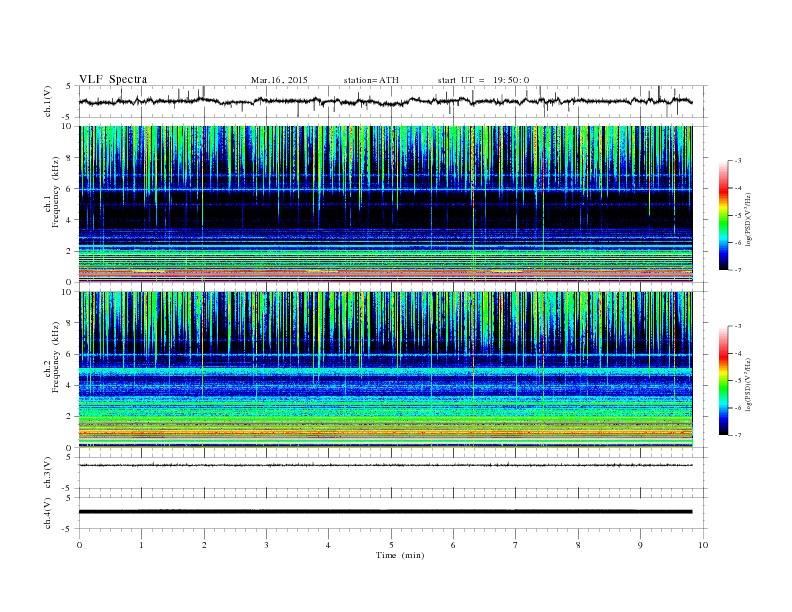This screenshot has width=792, height=612.
Task: Click the ch.1 colorbar "log(PSD)(V²/Hz)" label
Action: (x=748, y=219)
